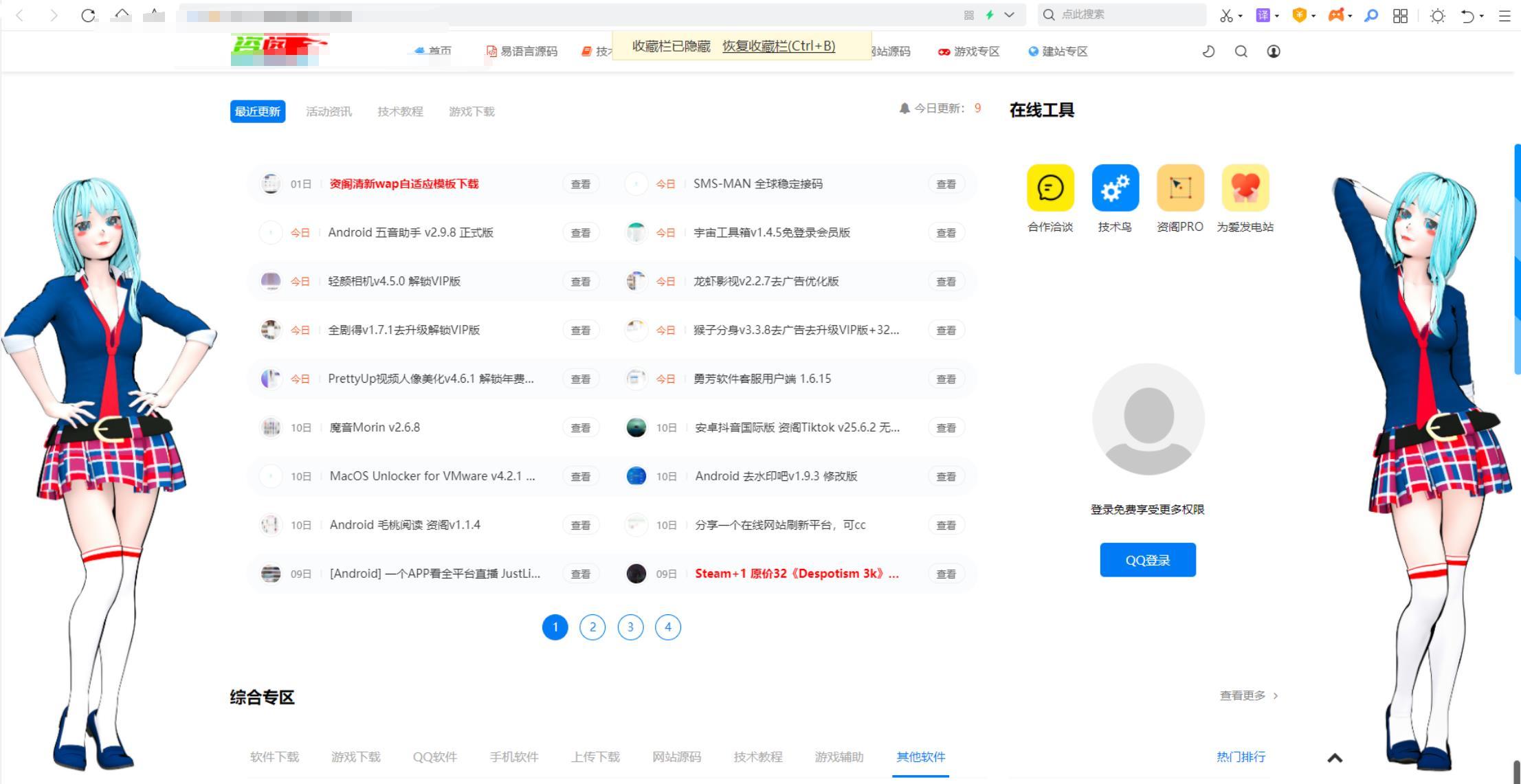This screenshot has height=784, width=1521.
Task: Click the QQ登录 button
Action: pyautogui.click(x=1148, y=560)
